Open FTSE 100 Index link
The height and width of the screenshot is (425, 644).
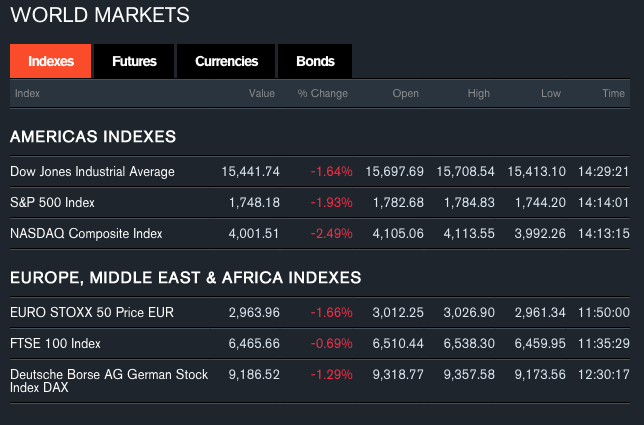coord(55,343)
